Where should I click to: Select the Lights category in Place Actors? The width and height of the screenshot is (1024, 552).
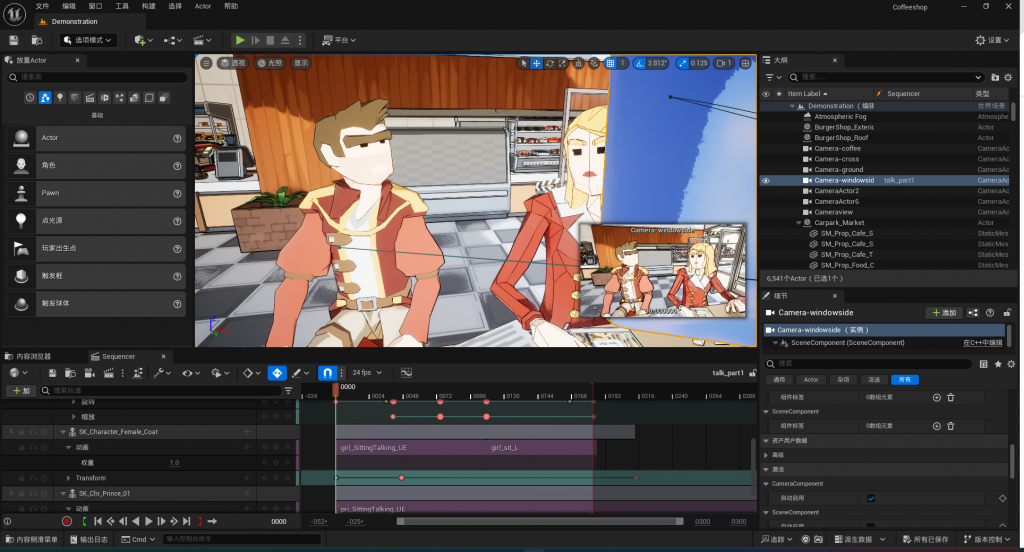60,97
